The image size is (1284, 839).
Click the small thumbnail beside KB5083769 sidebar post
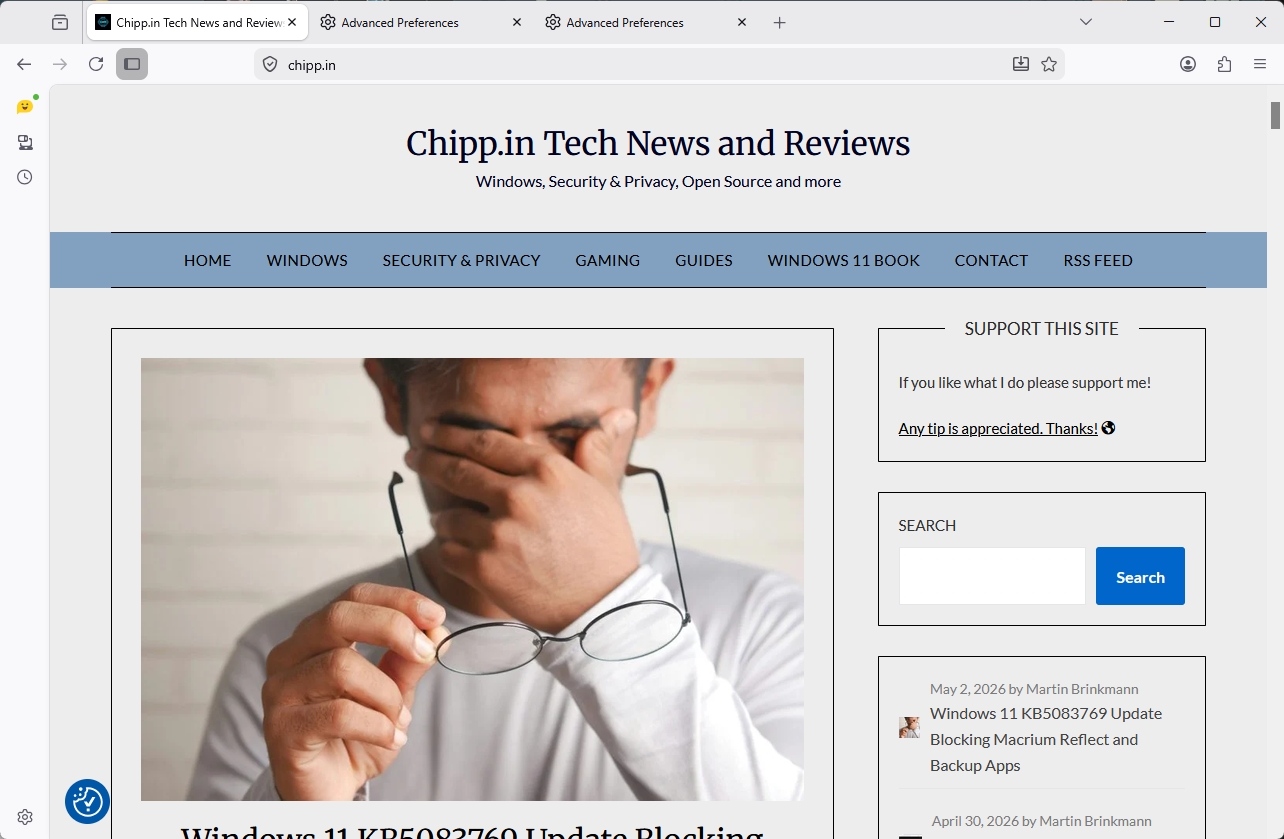pos(909,727)
